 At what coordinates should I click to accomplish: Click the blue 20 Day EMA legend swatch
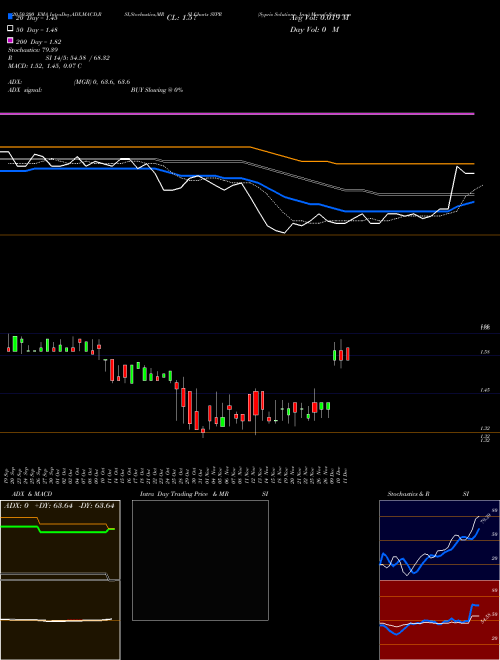(11, 17)
